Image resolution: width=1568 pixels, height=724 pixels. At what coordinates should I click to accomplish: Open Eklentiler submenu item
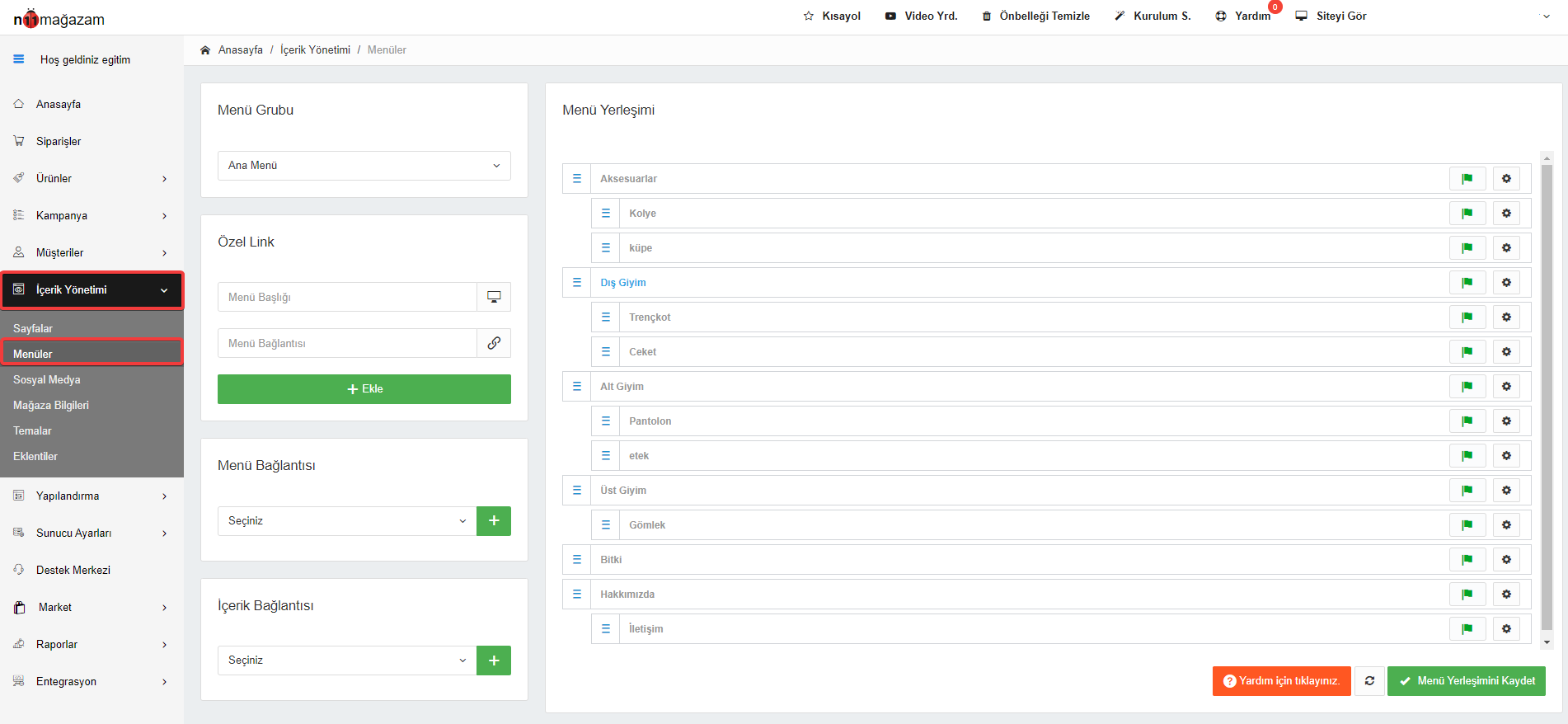35,456
